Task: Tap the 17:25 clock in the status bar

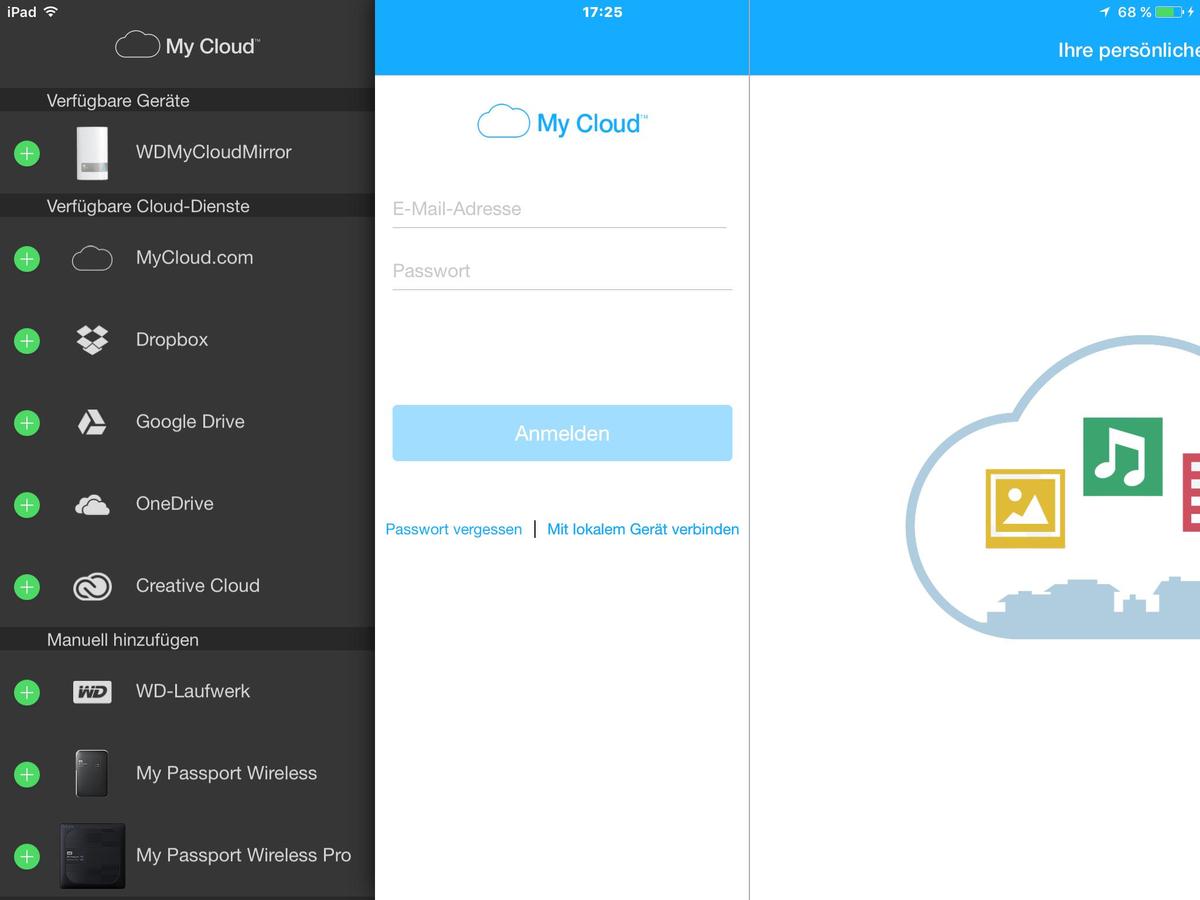Action: tap(602, 12)
